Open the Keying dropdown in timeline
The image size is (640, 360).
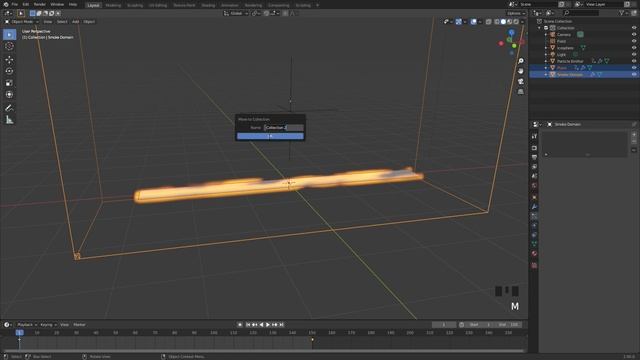48,325
